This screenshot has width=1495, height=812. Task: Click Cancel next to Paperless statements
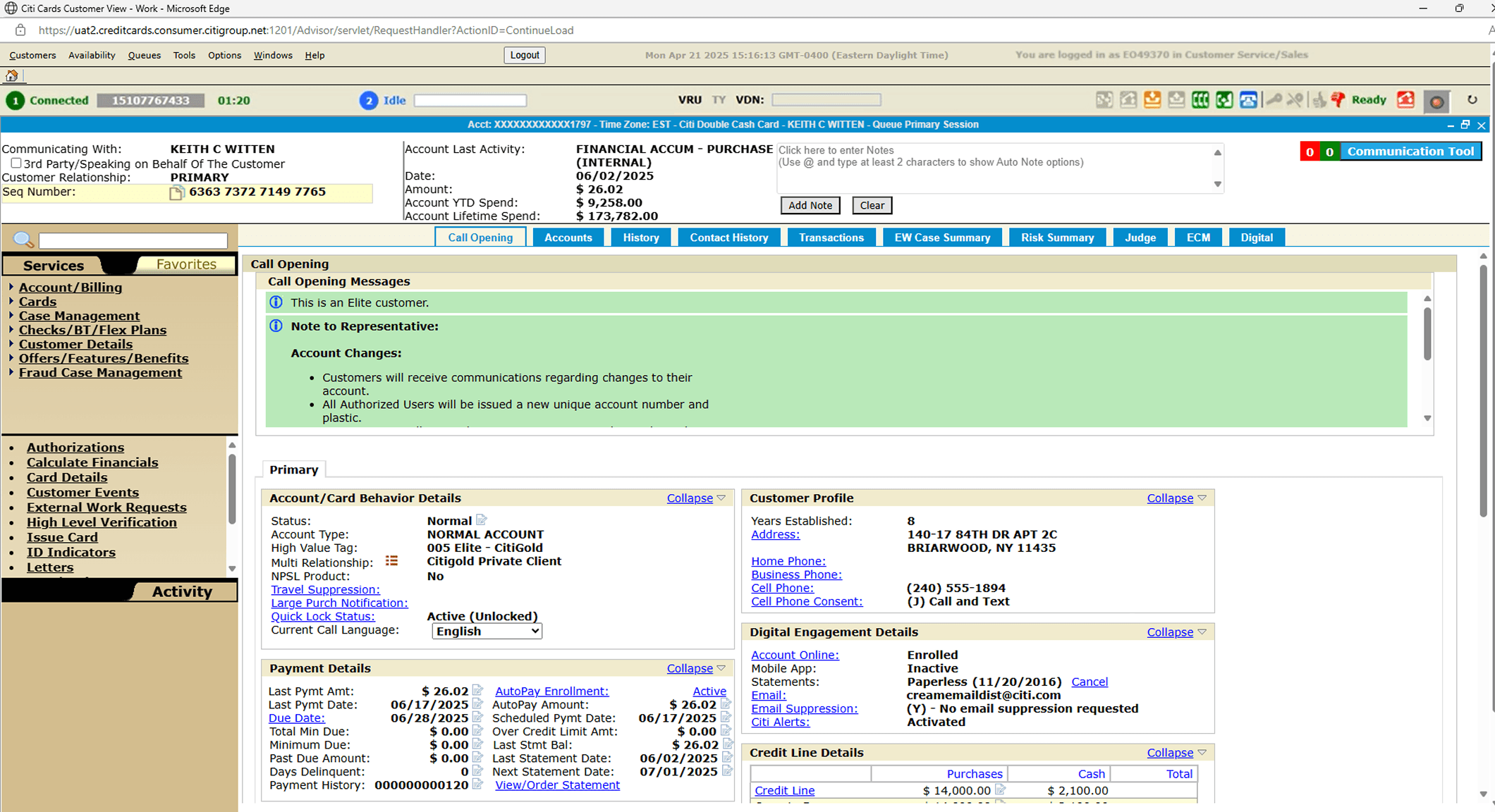point(1090,682)
